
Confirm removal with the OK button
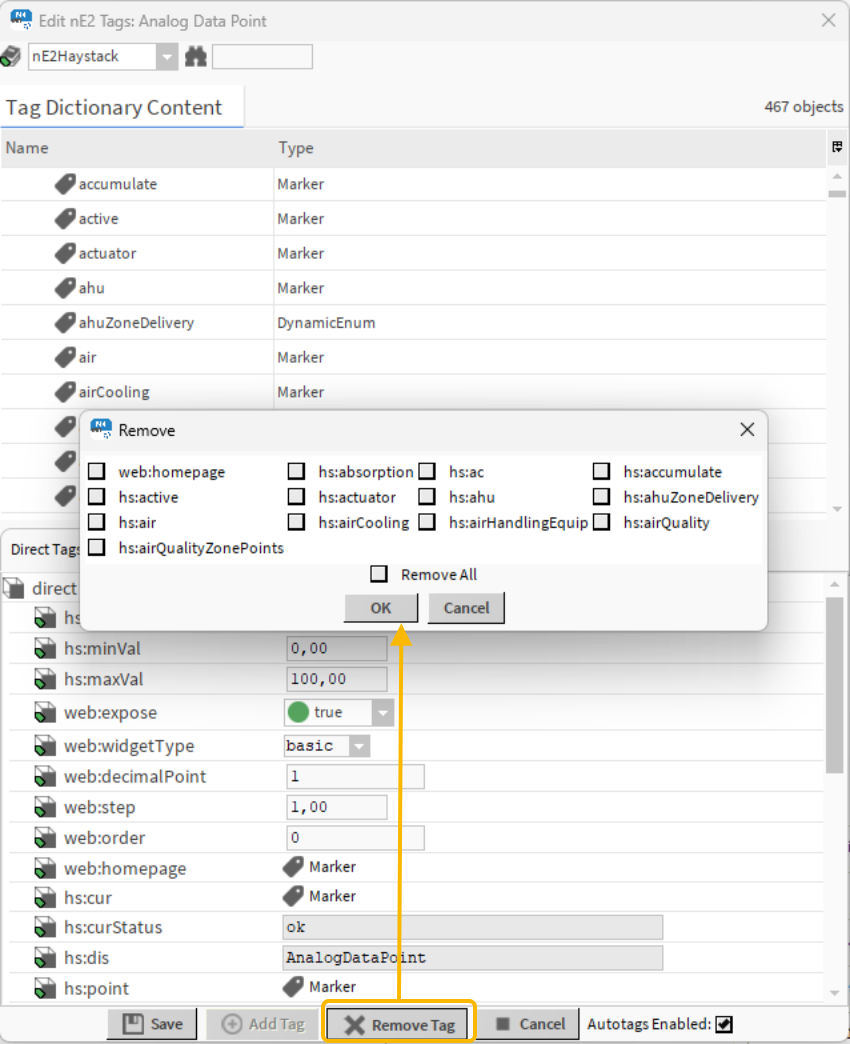380,607
